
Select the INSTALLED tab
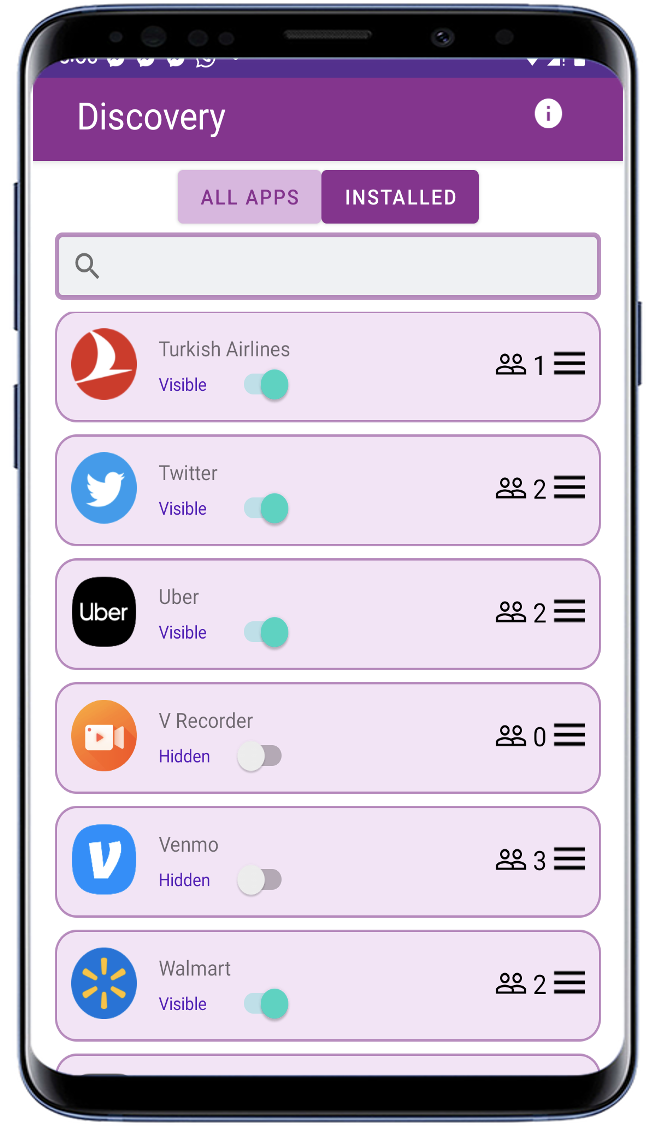pyautogui.click(x=400, y=197)
